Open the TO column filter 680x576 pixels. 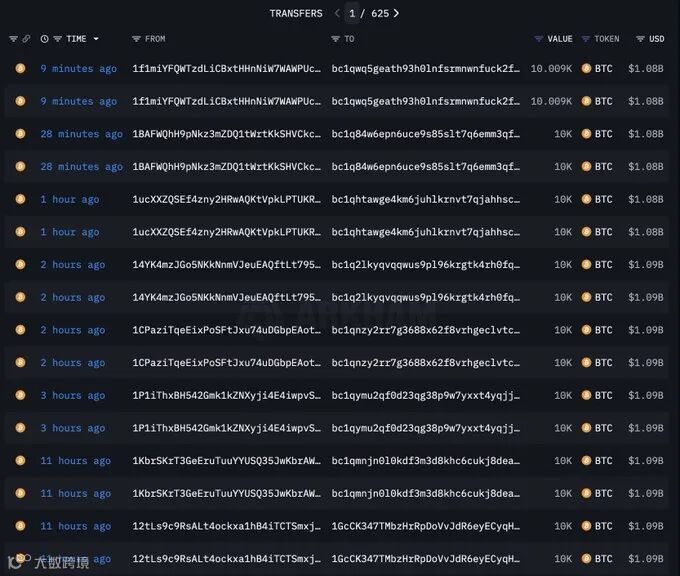click(x=335, y=39)
